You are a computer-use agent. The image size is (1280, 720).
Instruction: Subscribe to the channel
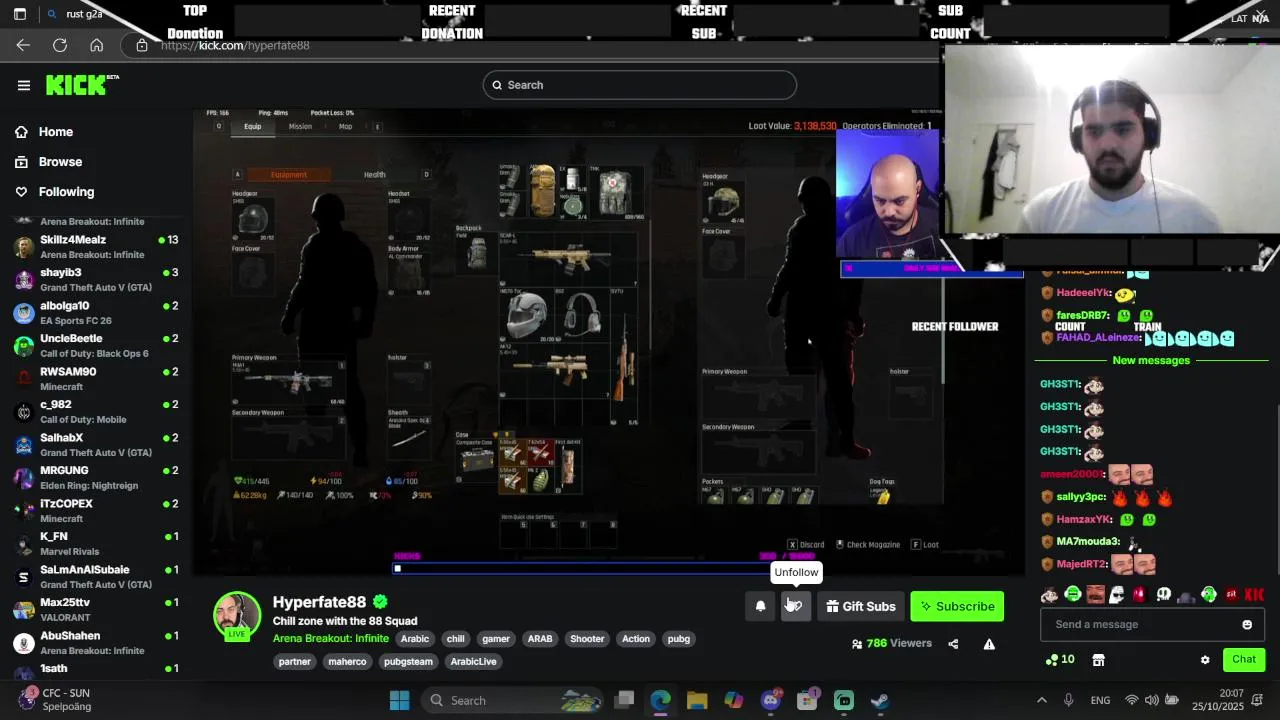[x=957, y=606]
